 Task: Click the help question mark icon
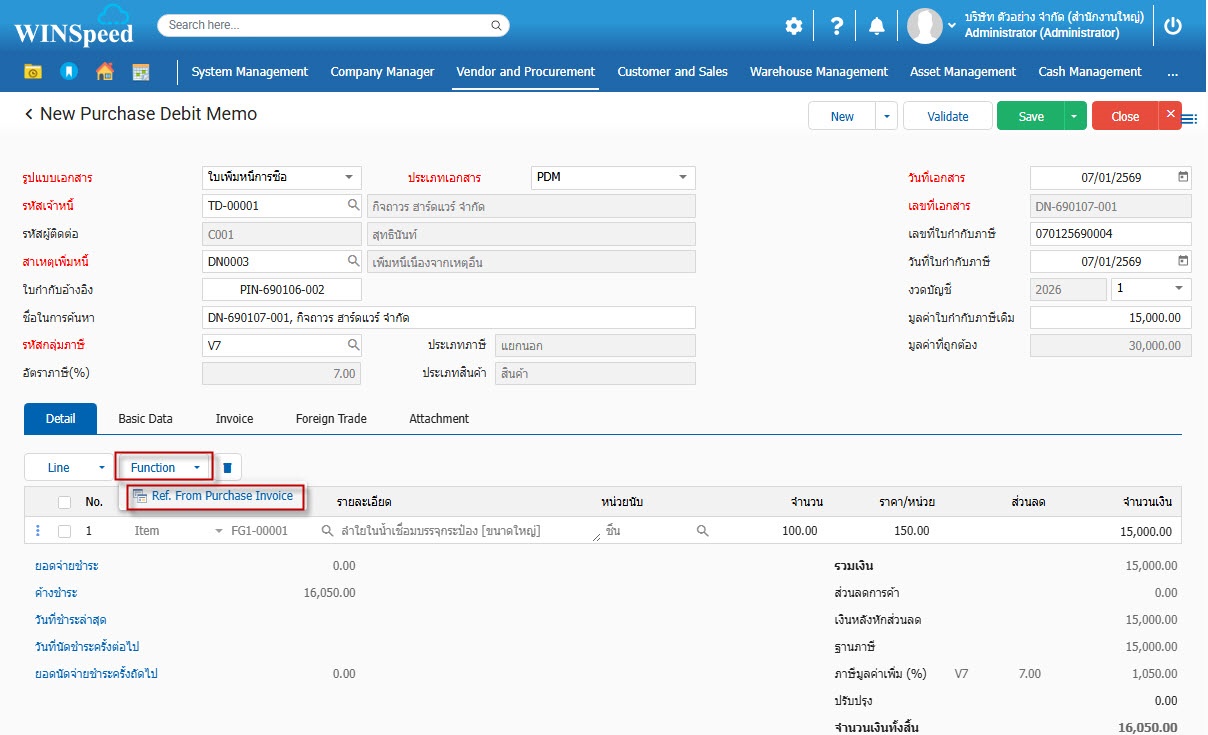point(836,26)
